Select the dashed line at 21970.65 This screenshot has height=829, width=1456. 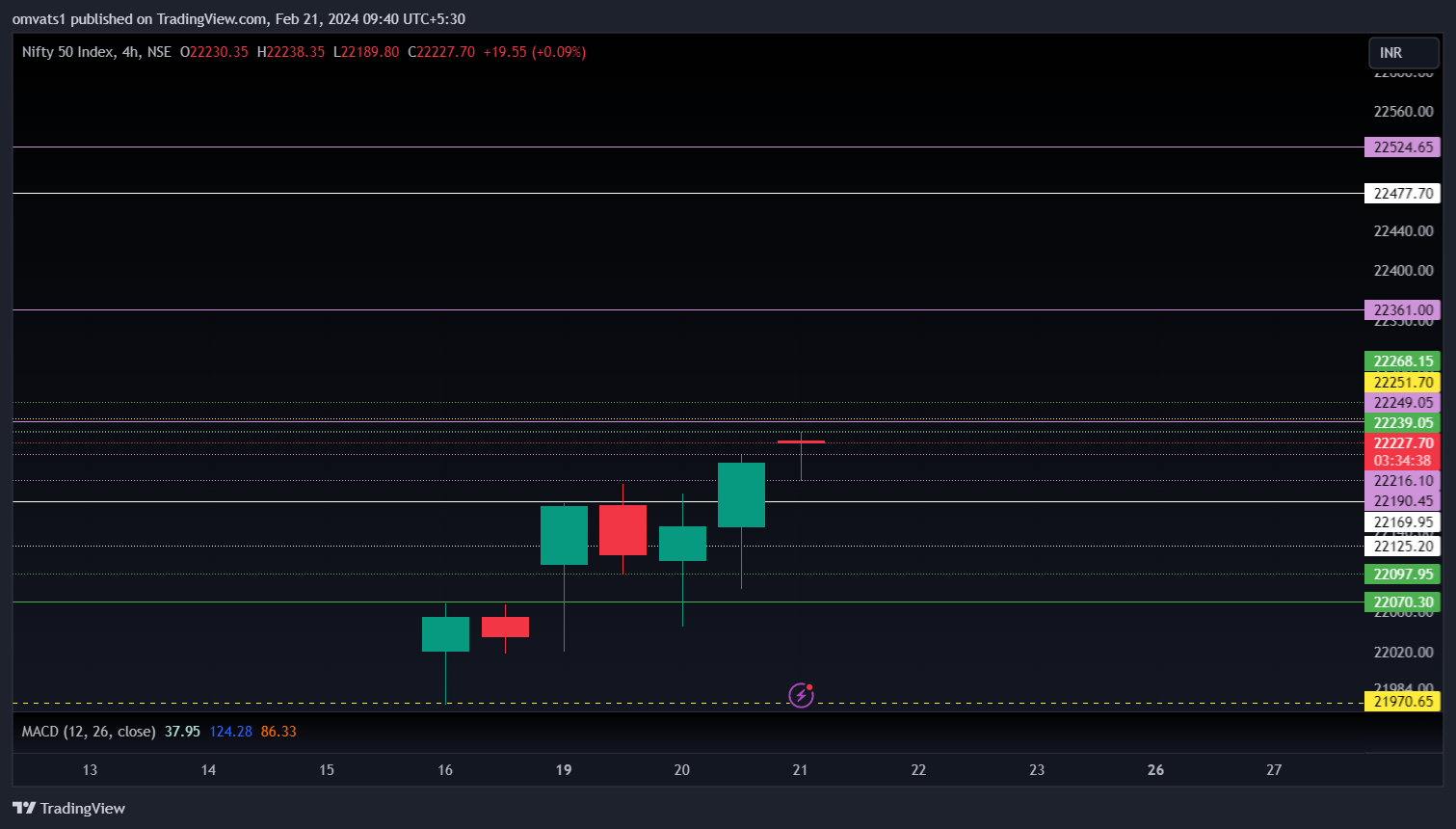pos(688,703)
